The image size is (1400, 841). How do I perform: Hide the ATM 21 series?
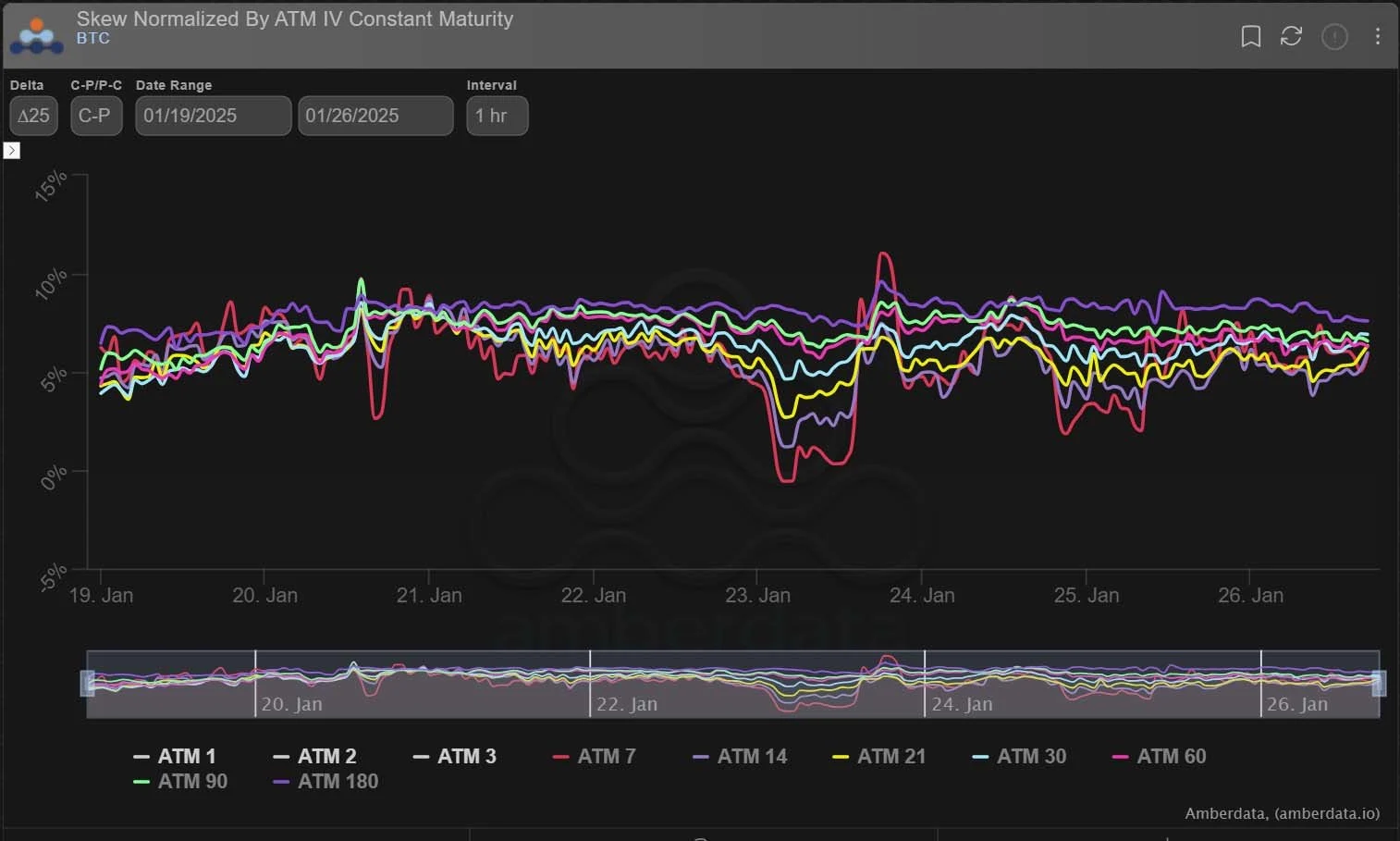pyautogui.click(x=879, y=756)
